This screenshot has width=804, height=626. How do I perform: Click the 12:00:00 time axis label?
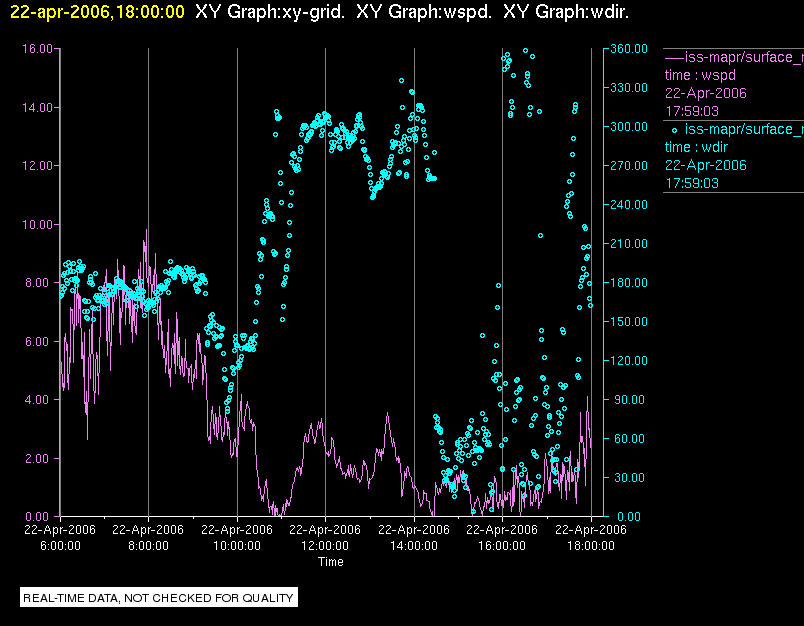point(325,546)
